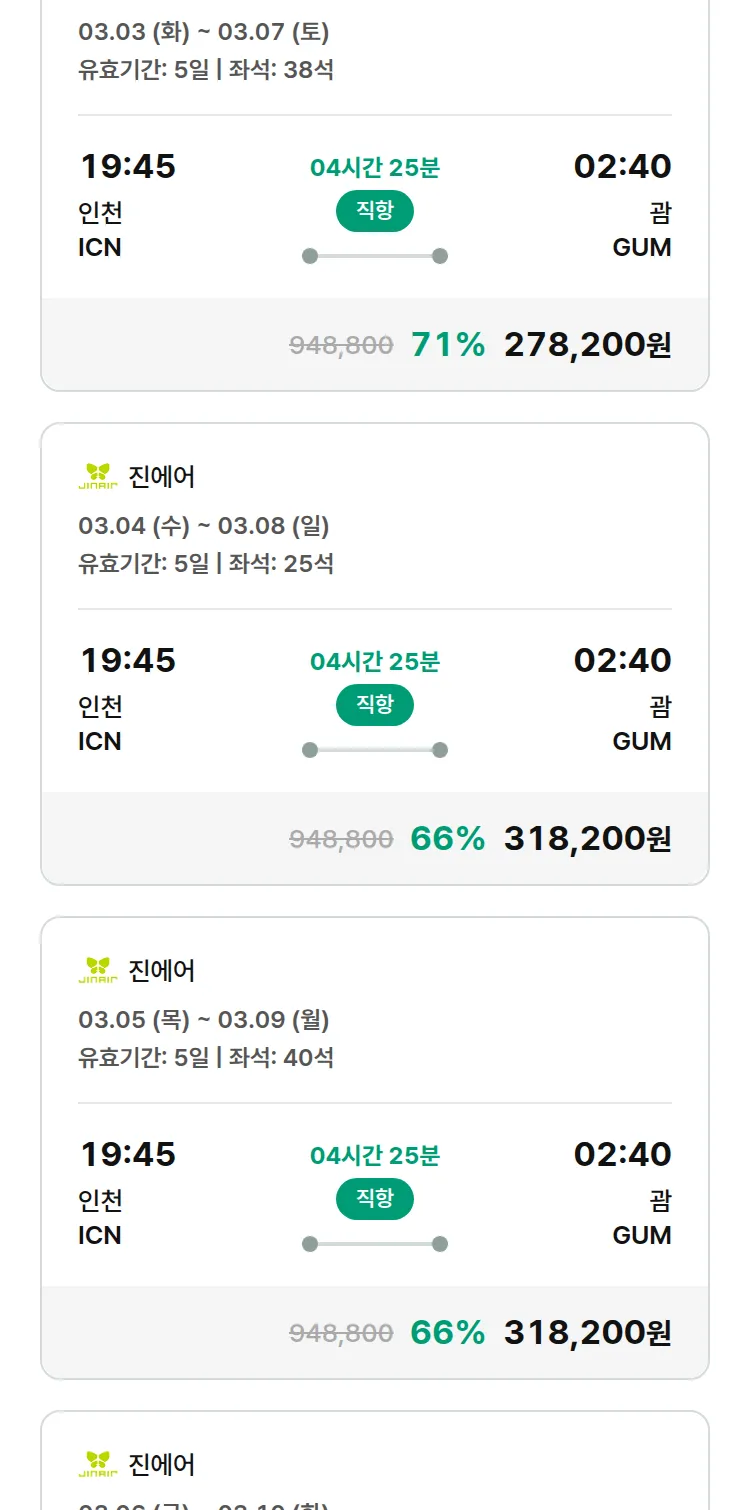Tap the 좌석: 40석 seat info line

(281, 1057)
